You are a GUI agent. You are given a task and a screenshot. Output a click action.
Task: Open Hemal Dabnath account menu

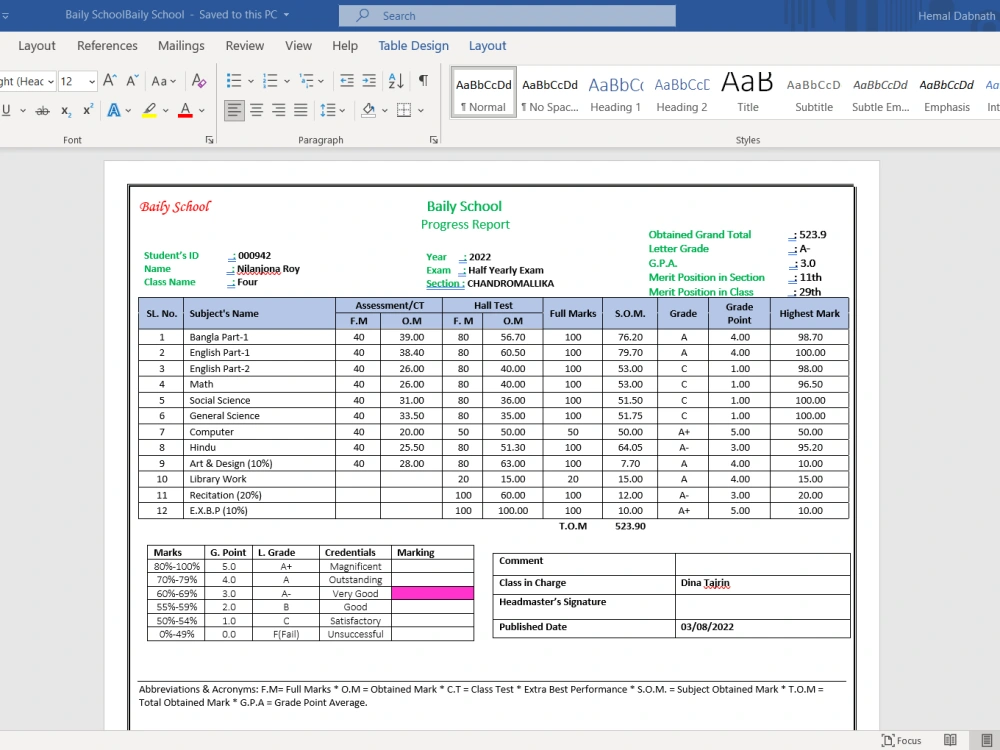[x=956, y=16]
